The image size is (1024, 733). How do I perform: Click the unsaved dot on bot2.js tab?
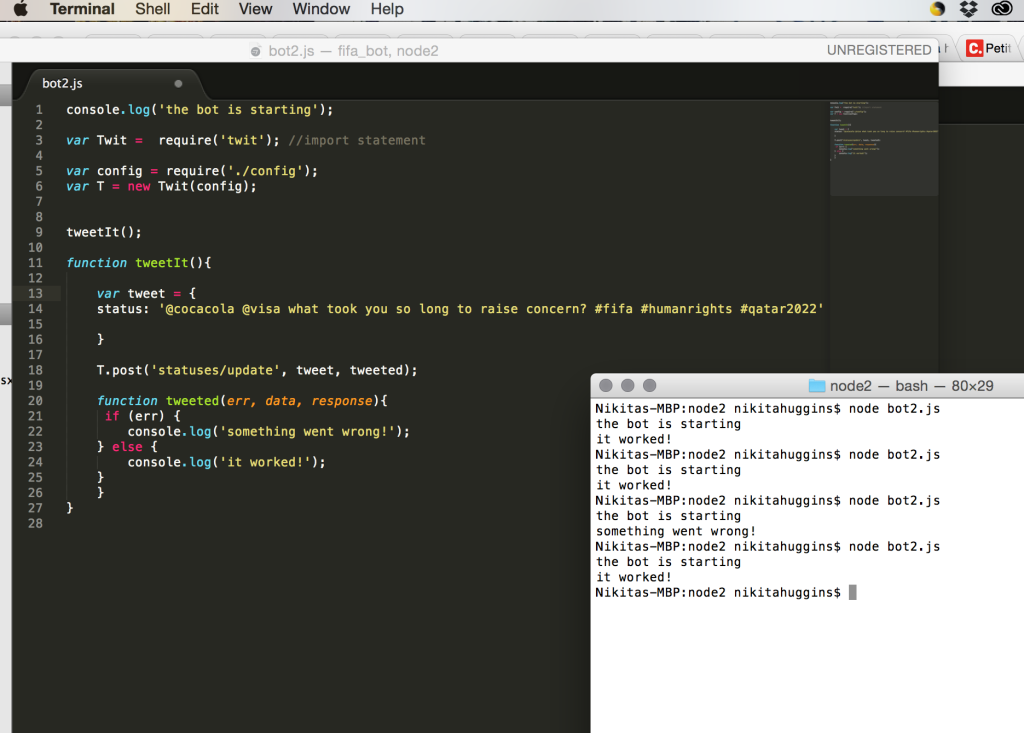tap(178, 84)
